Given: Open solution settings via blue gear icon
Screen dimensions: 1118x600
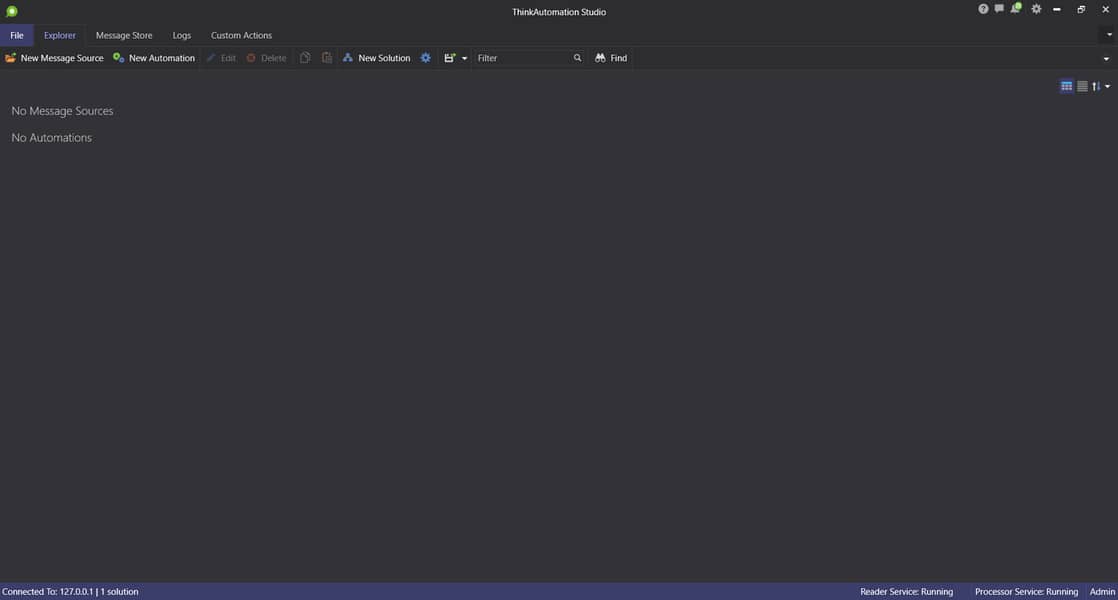Looking at the screenshot, I should tap(426, 58).
